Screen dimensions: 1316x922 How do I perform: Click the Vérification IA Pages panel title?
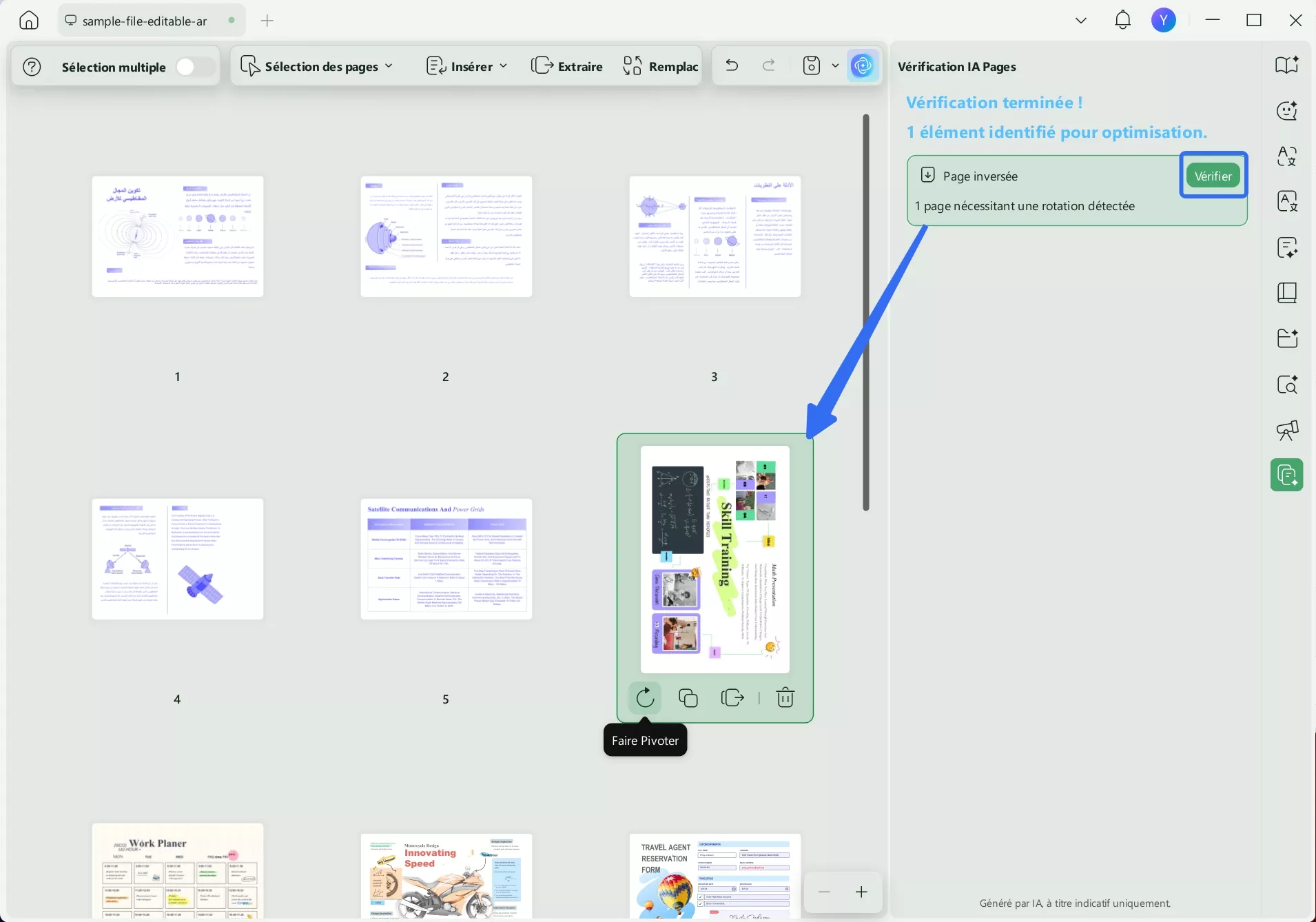pyautogui.click(x=957, y=67)
